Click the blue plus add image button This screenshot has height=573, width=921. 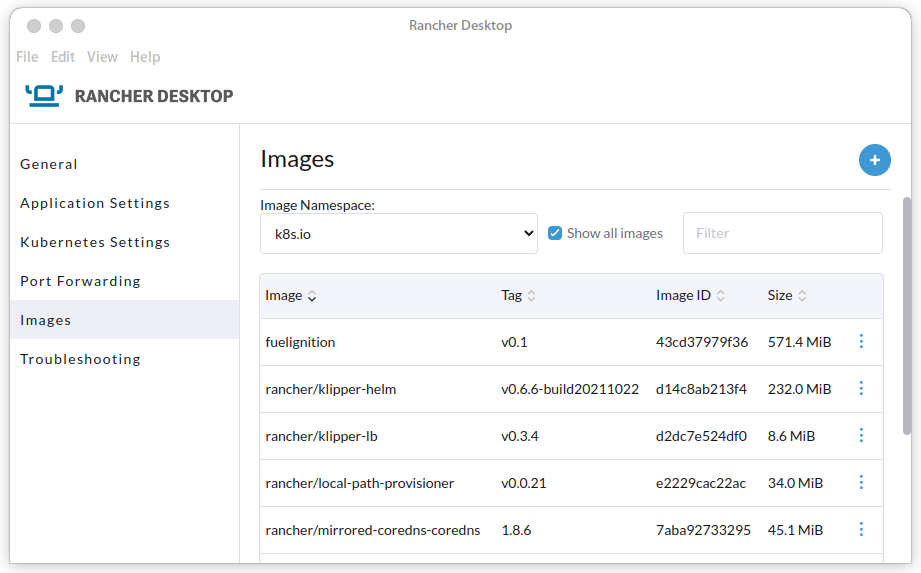pos(875,160)
